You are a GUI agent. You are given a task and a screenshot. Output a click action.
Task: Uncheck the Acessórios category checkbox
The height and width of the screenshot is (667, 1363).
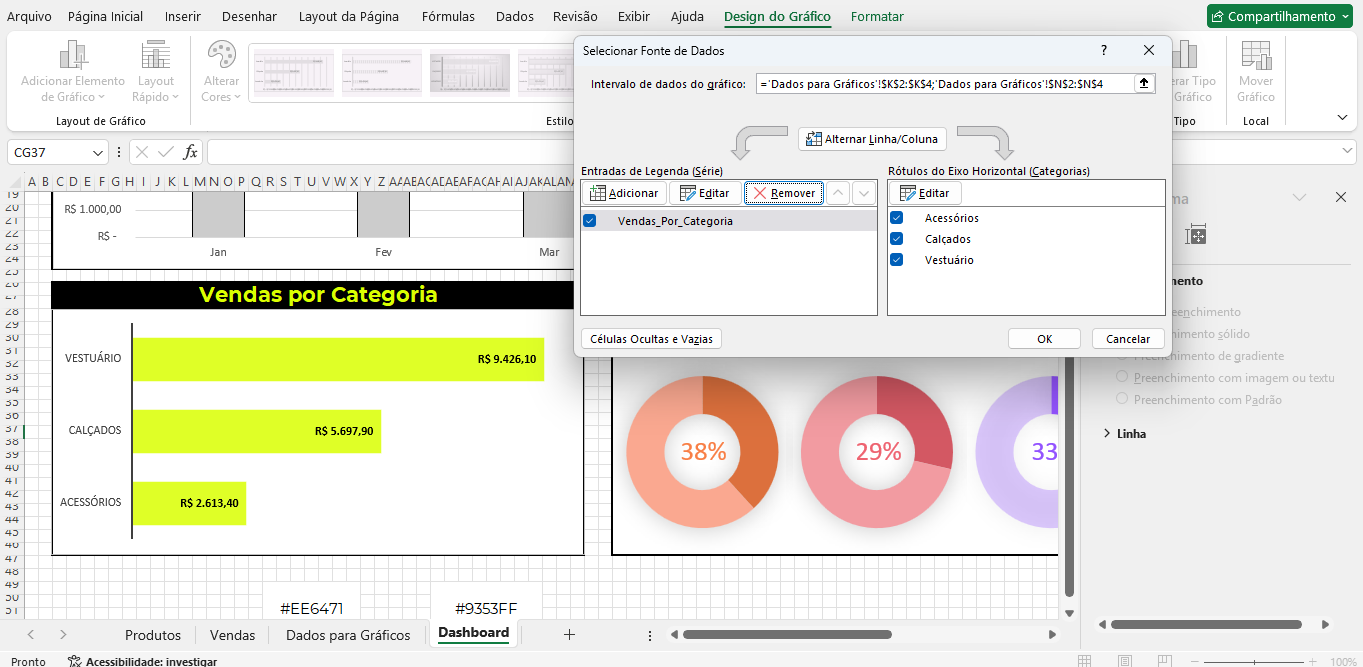pos(896,218)
